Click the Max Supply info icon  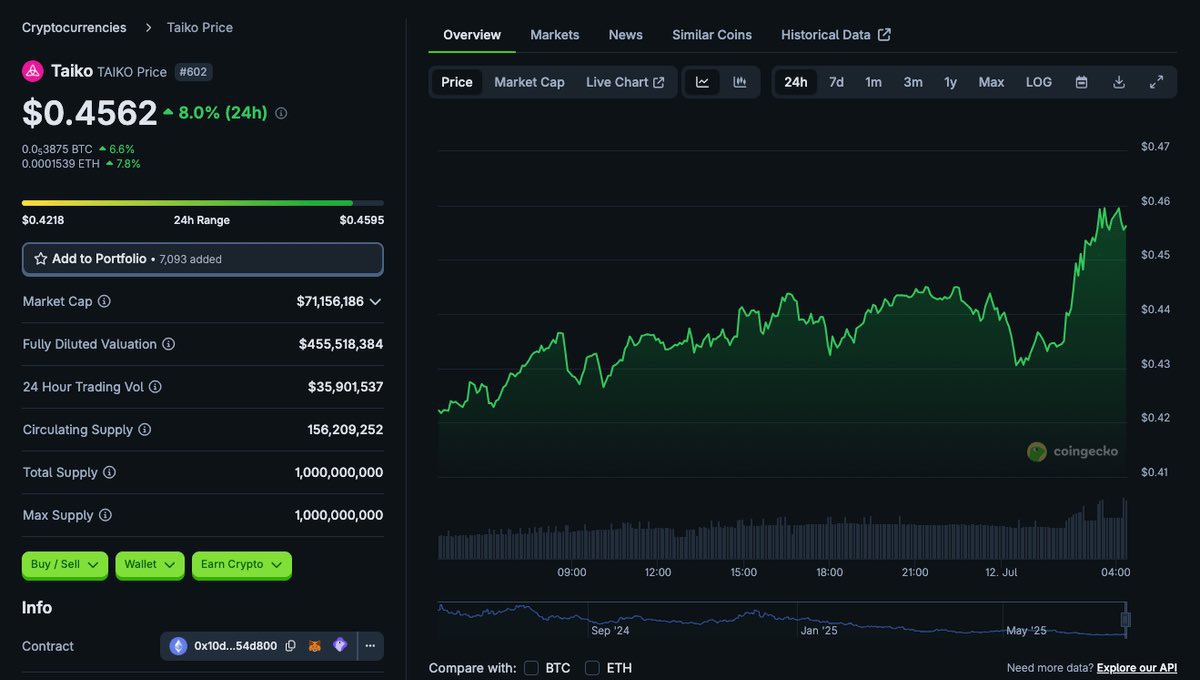coord(105,516)
